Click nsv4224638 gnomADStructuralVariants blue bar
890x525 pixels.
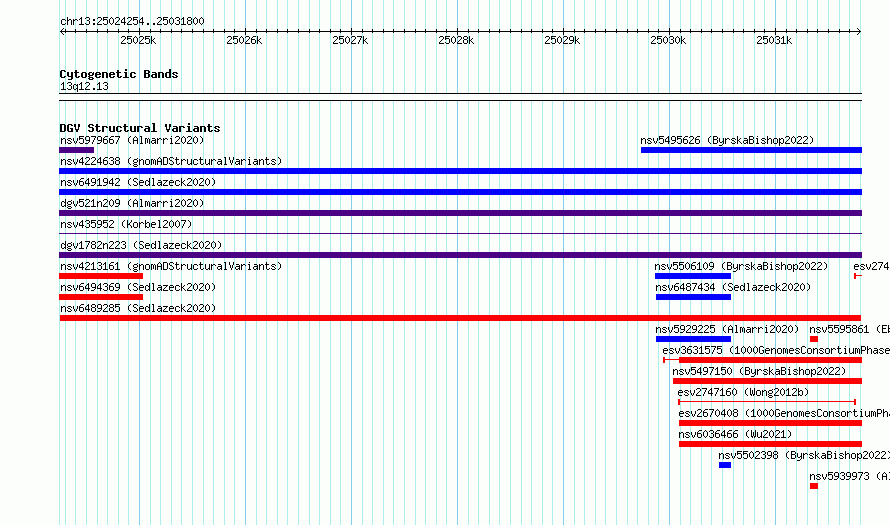[x=460, y=171]
